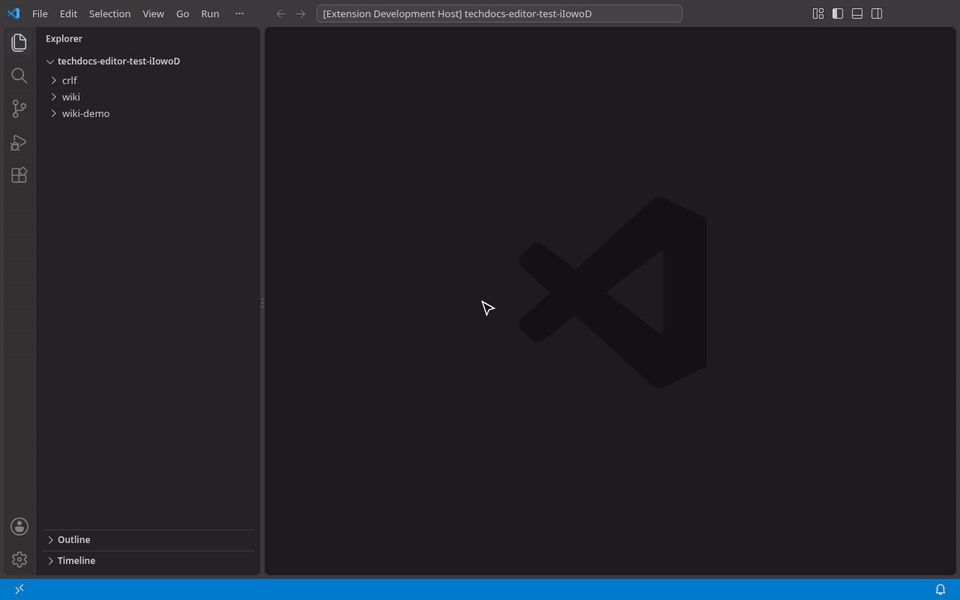Open the Selection menu
Viewport: 960px width, 600px height.
click(110, 13)
